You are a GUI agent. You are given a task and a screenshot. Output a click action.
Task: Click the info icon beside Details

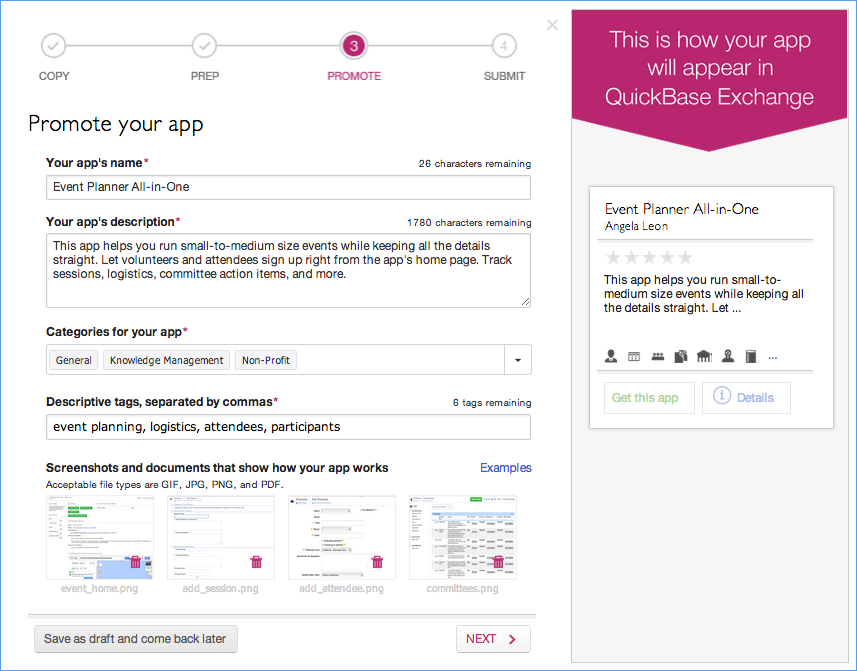click(x=721, y=395)
